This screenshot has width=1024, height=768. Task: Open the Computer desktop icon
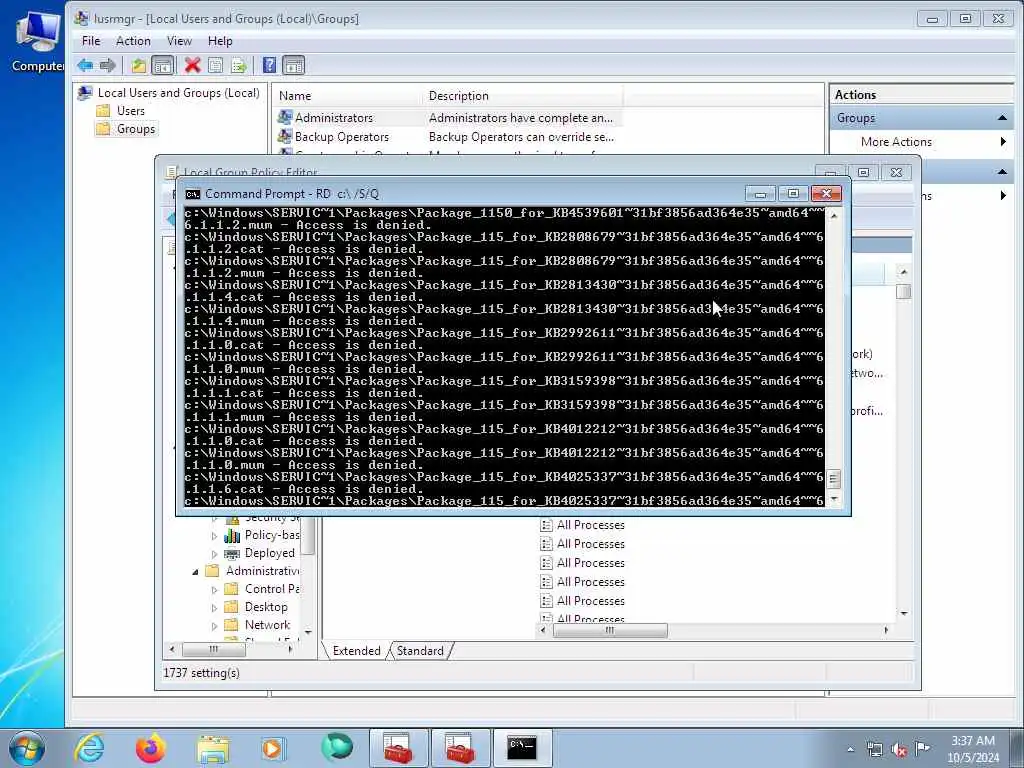tap(36, 40)
